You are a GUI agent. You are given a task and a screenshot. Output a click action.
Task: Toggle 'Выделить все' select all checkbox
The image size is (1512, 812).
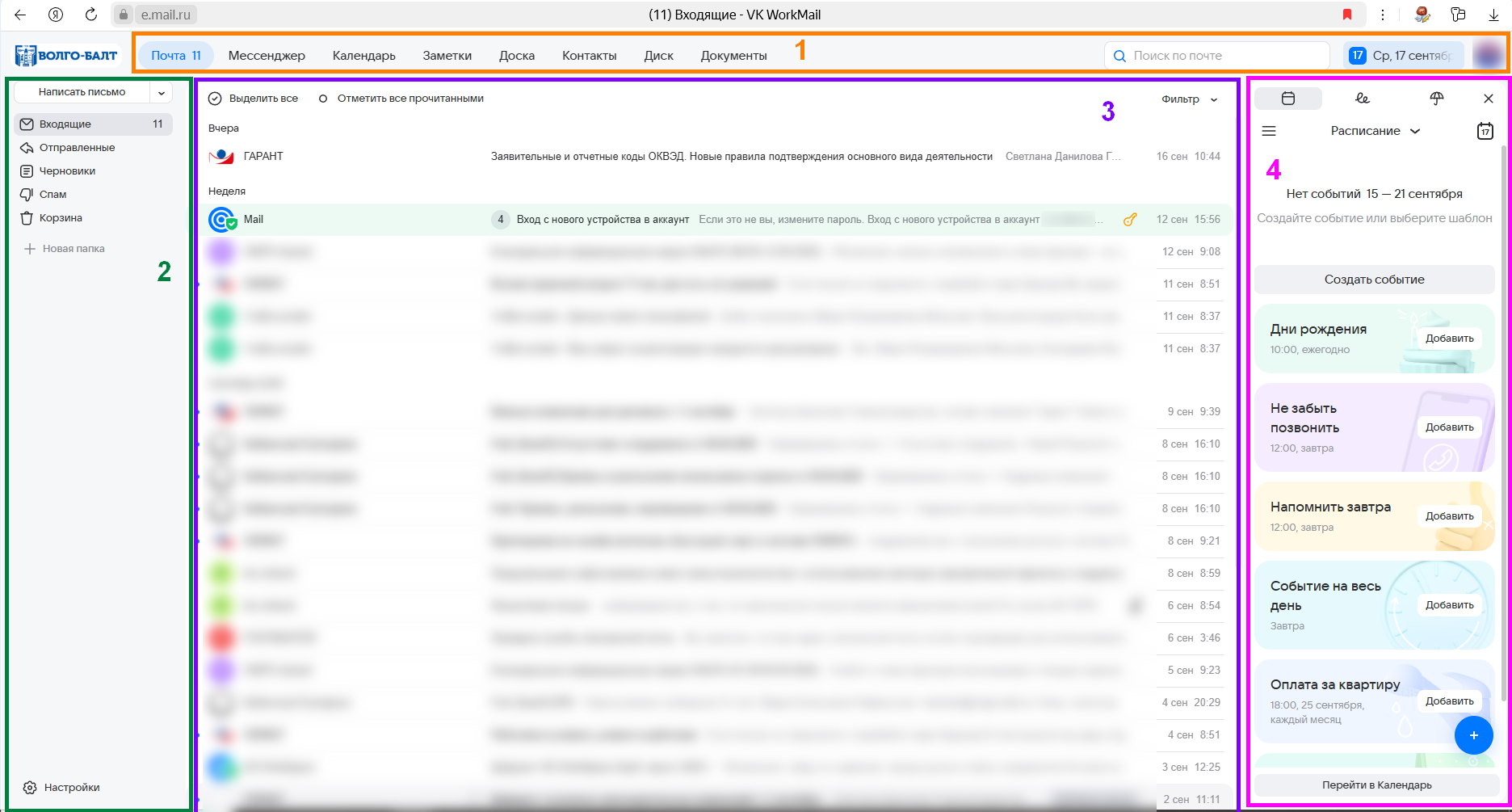tap(215, 99)
